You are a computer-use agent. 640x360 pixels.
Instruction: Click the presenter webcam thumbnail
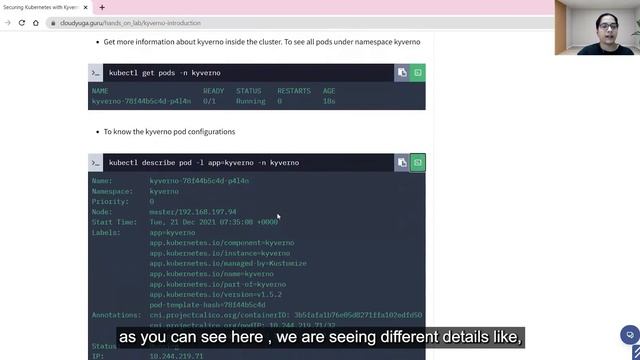(597, 27)
